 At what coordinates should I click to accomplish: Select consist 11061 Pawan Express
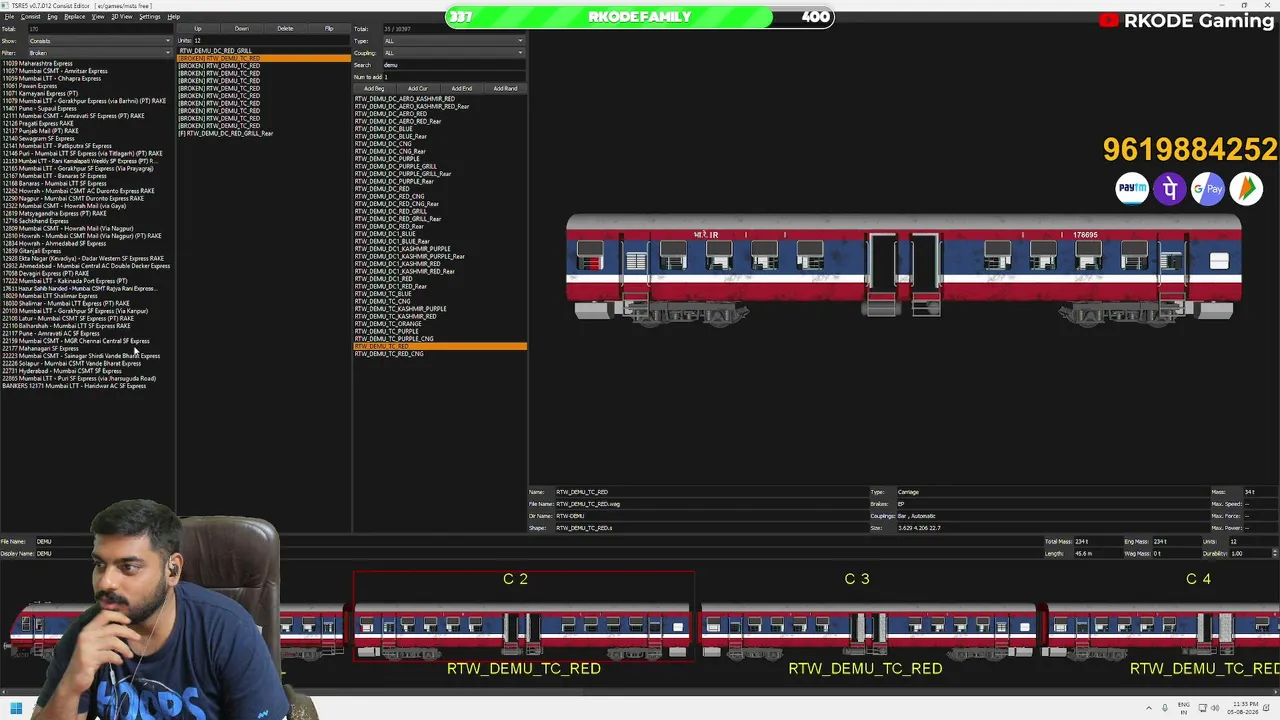click(30, 86)
